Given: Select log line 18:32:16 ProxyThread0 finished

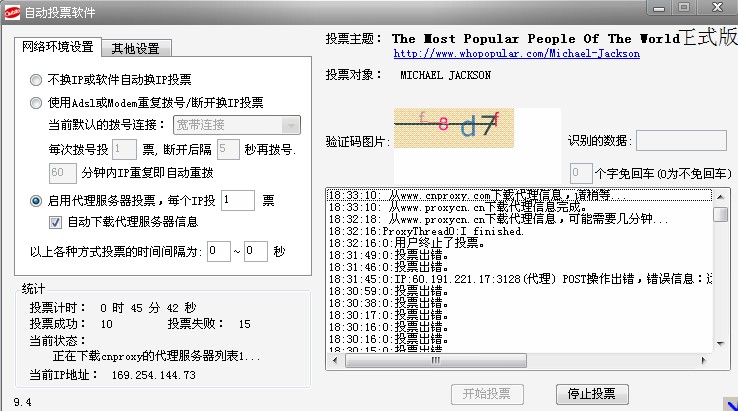Looking at the screenshot, I should coord(519,231).
